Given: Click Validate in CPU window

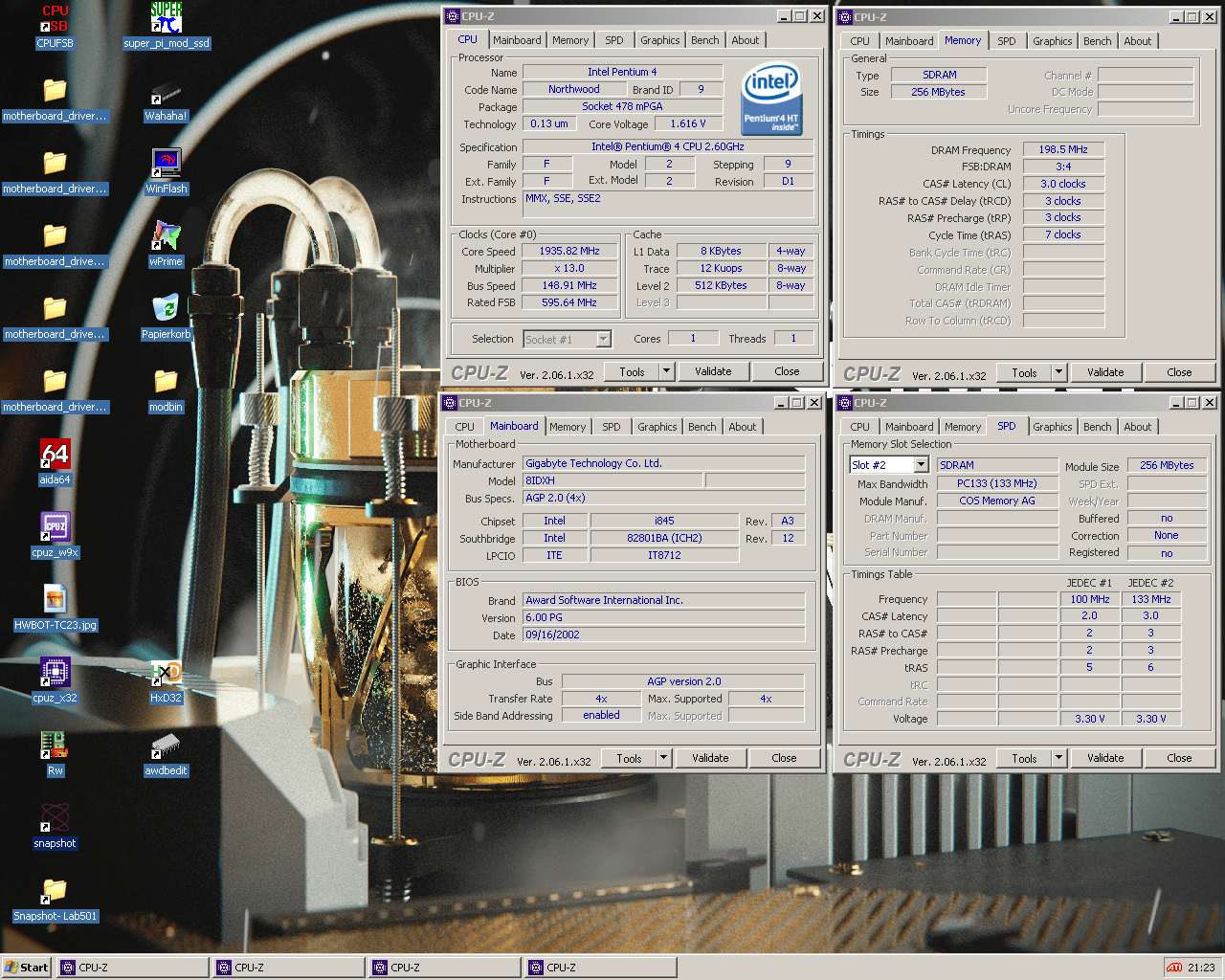Looking at the screenshot, I should [713, 371].
